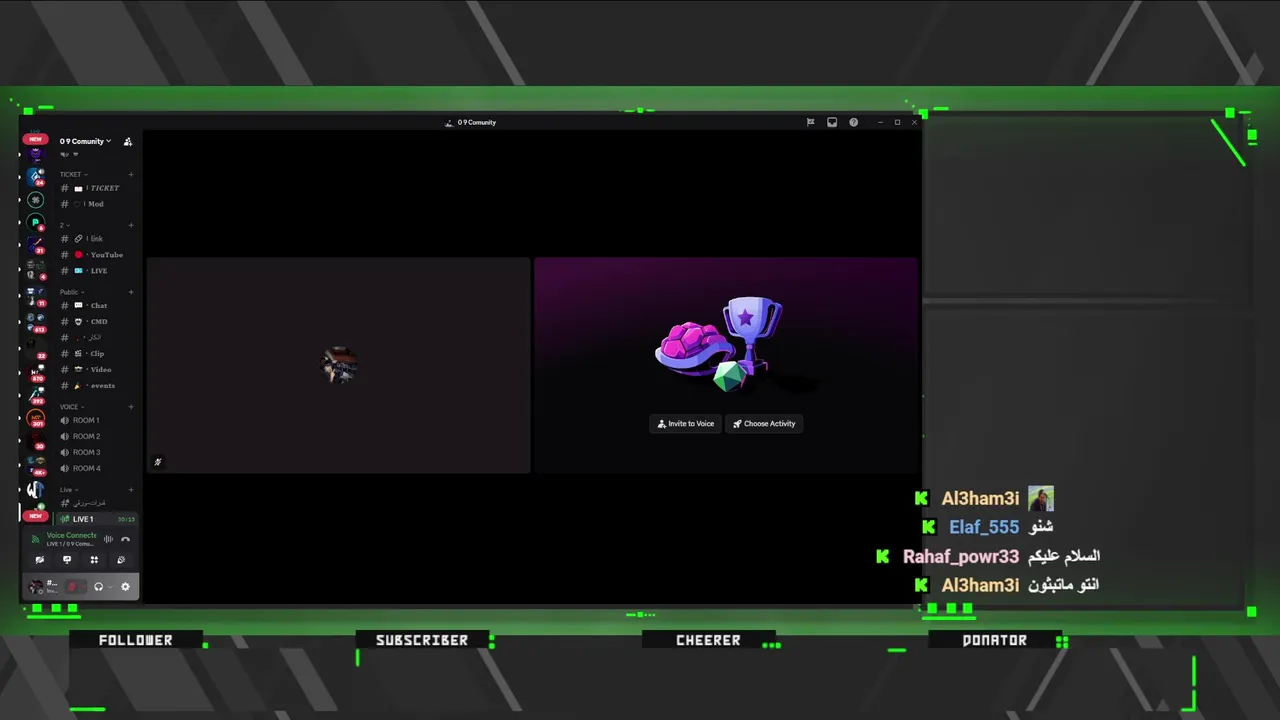The image size is (1280, 720).
Task: Open the LIVE text channel under link
Action: pos(96,271)
